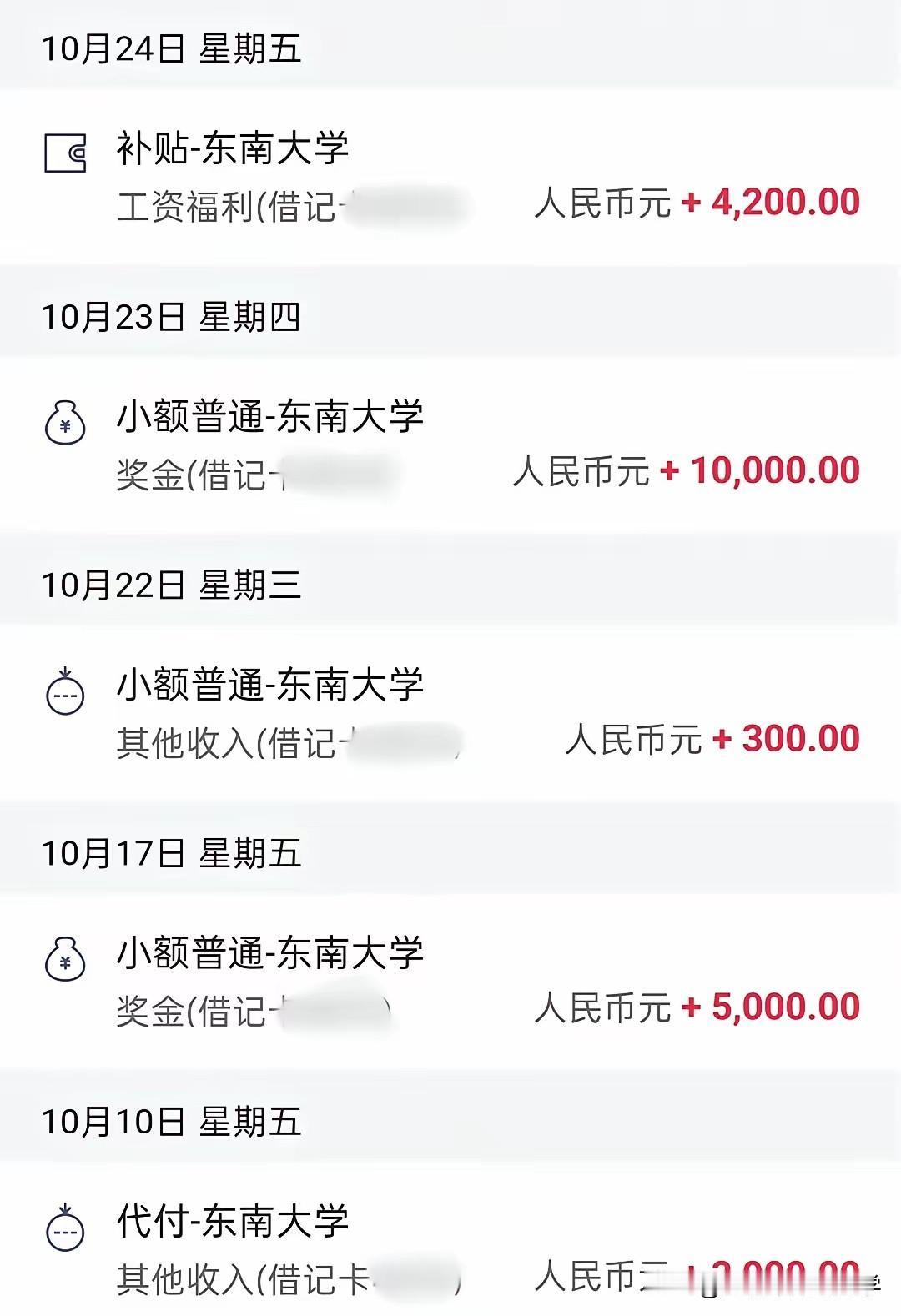Click the + 300.00 amount
Viewport: 901px width, 1316px height.
[786, 739]
